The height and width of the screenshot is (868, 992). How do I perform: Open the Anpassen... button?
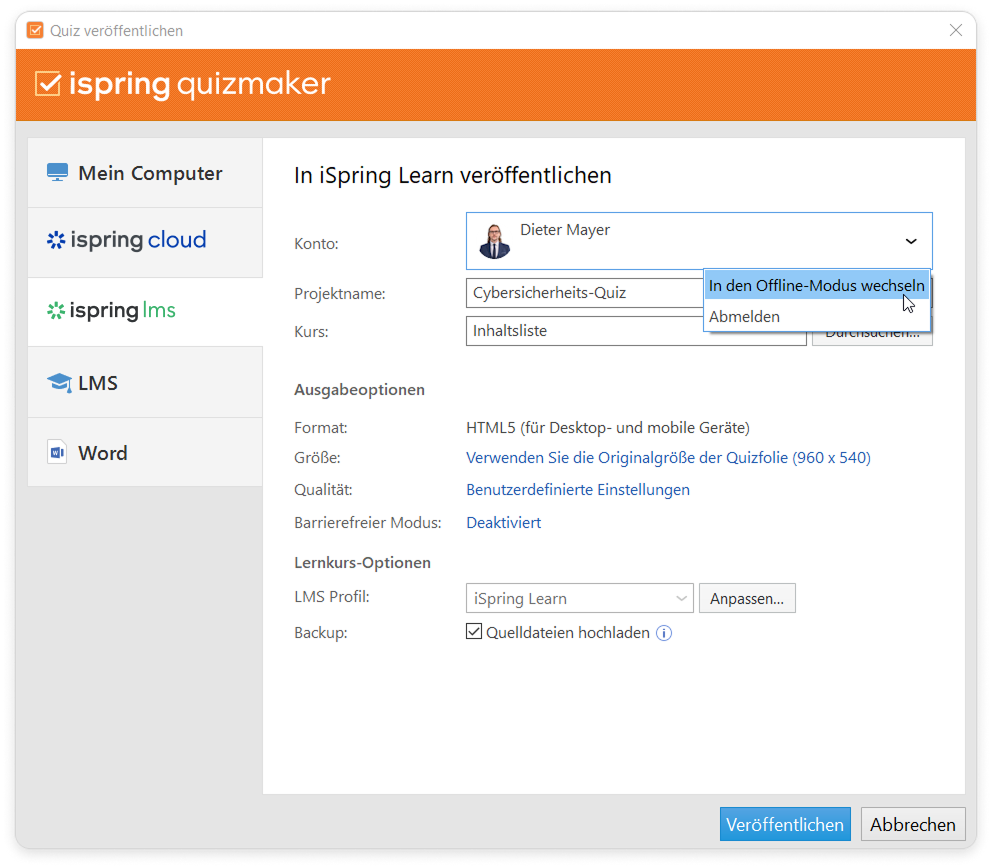746,599
